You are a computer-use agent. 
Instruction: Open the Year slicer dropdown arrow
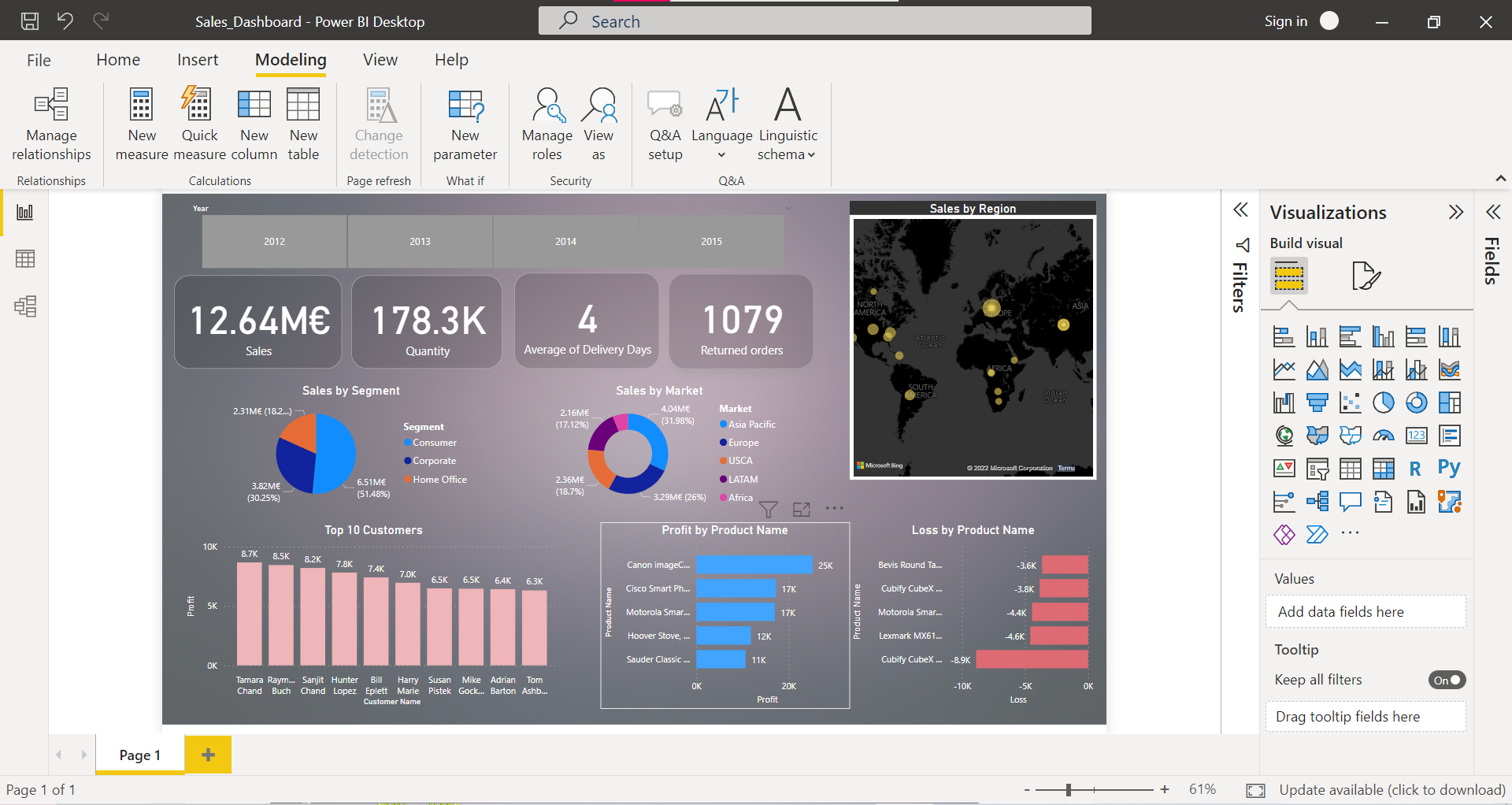788,207
